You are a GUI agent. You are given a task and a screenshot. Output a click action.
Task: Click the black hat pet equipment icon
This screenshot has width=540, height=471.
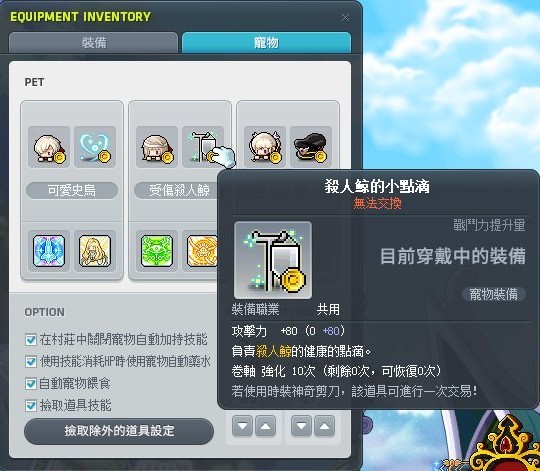[311, 147]
